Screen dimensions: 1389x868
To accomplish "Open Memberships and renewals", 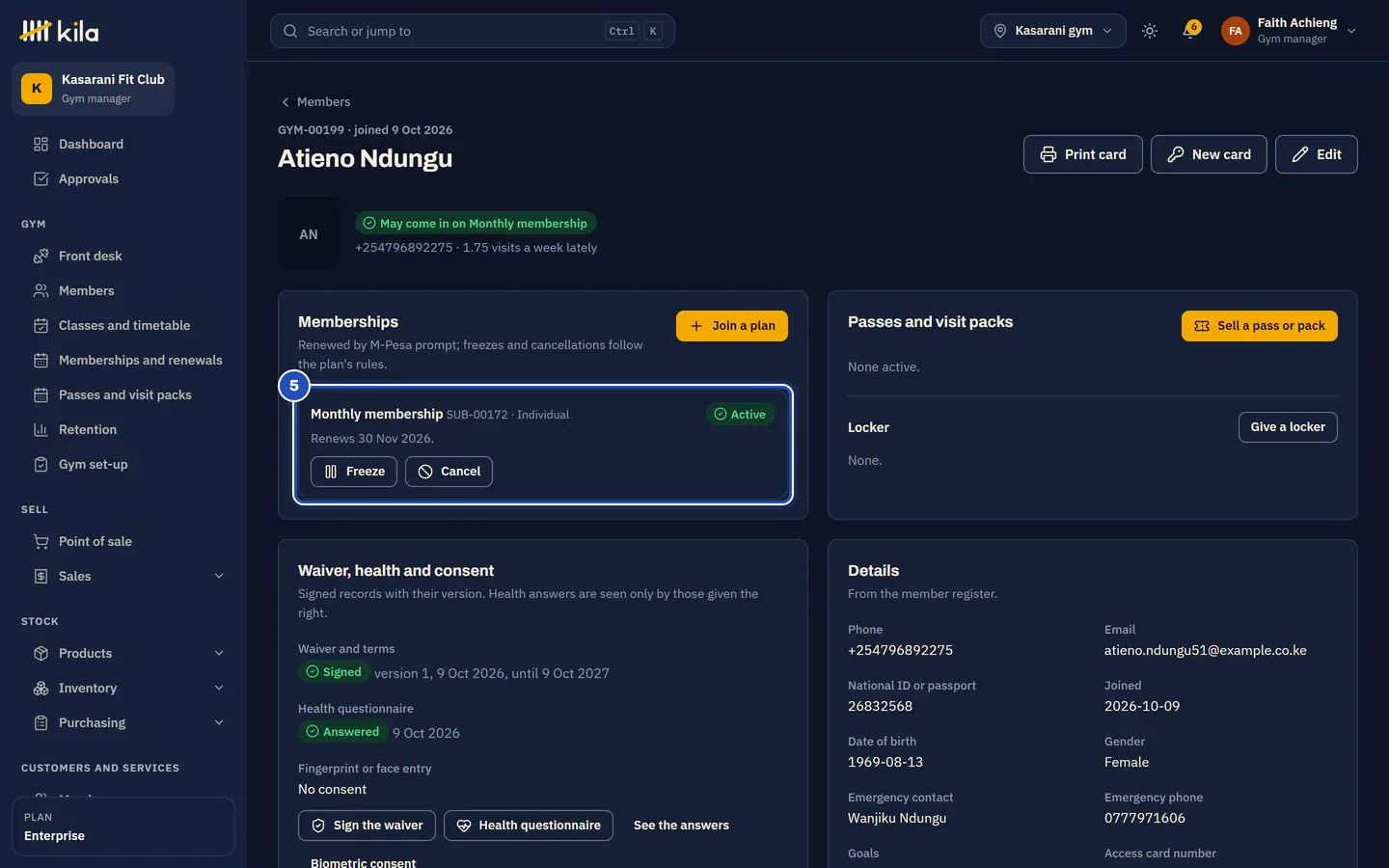I will pos(123,361).
